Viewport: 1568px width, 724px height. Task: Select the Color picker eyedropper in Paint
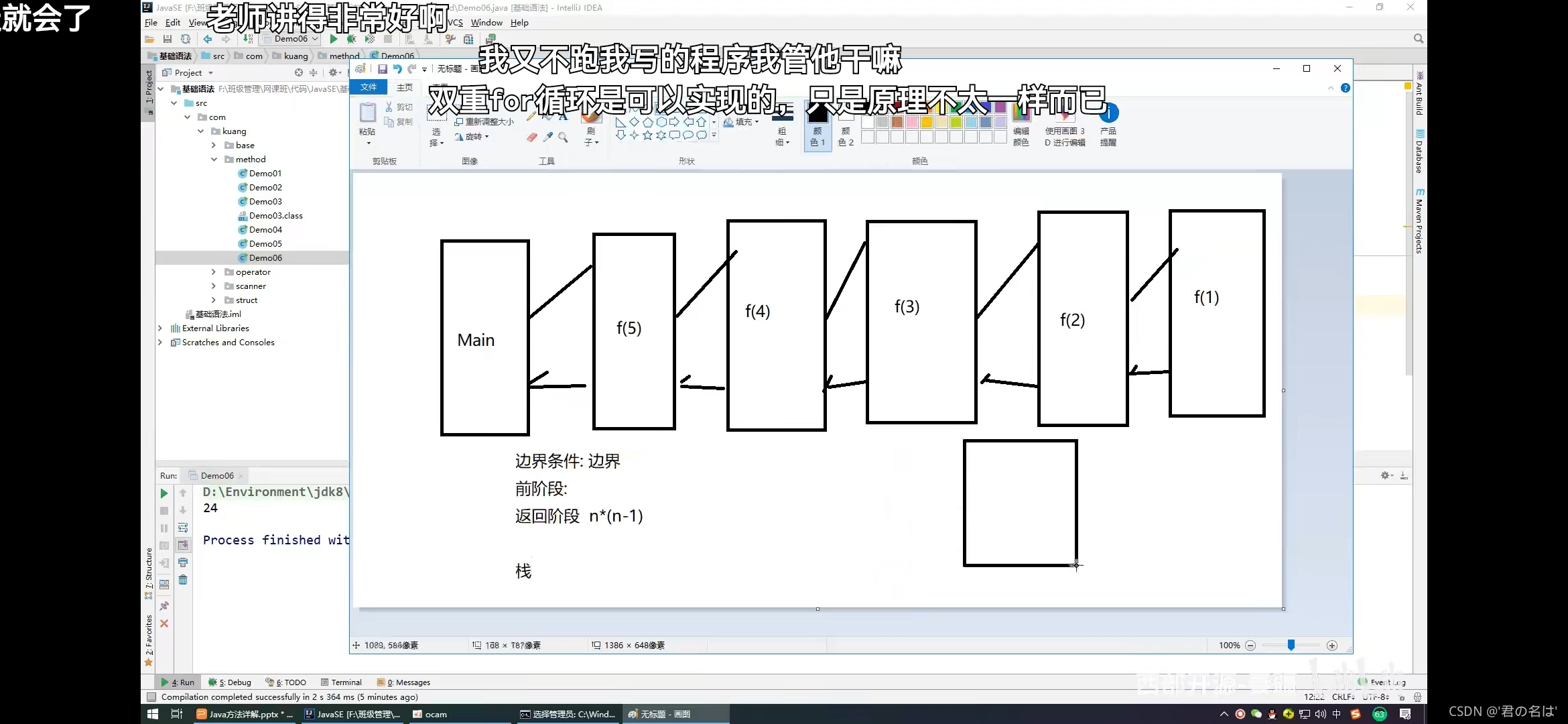548,137
